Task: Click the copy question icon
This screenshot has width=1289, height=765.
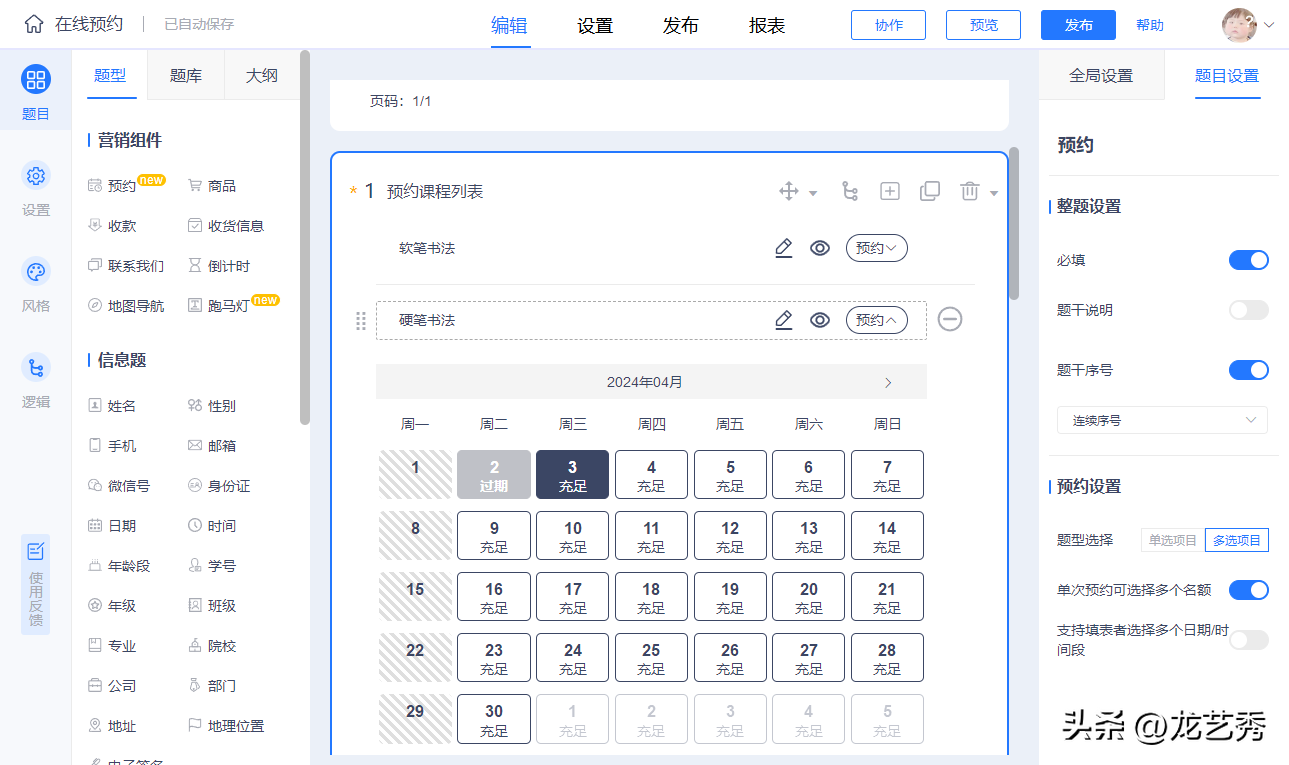Action: (x=930, y=191)
